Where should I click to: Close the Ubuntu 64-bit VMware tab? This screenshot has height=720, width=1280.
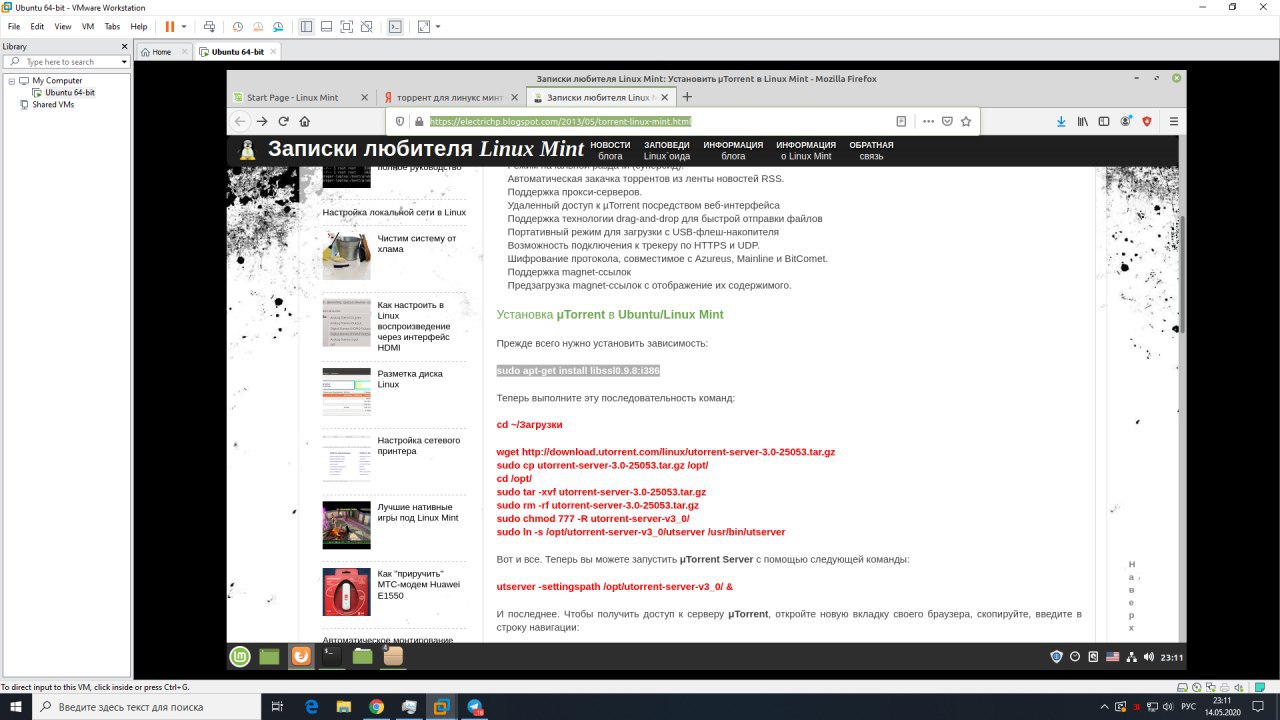coord(272,52)
